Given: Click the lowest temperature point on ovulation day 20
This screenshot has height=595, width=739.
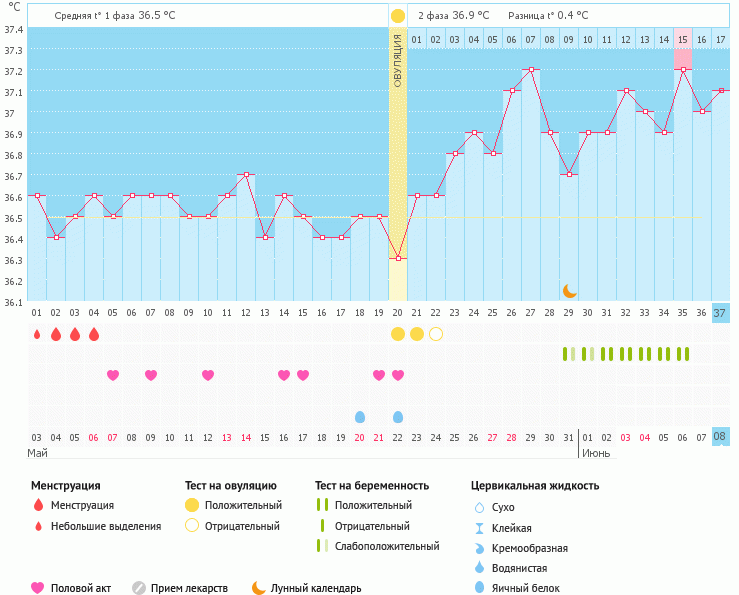Looking at the screenshot, I should [398, 259].
